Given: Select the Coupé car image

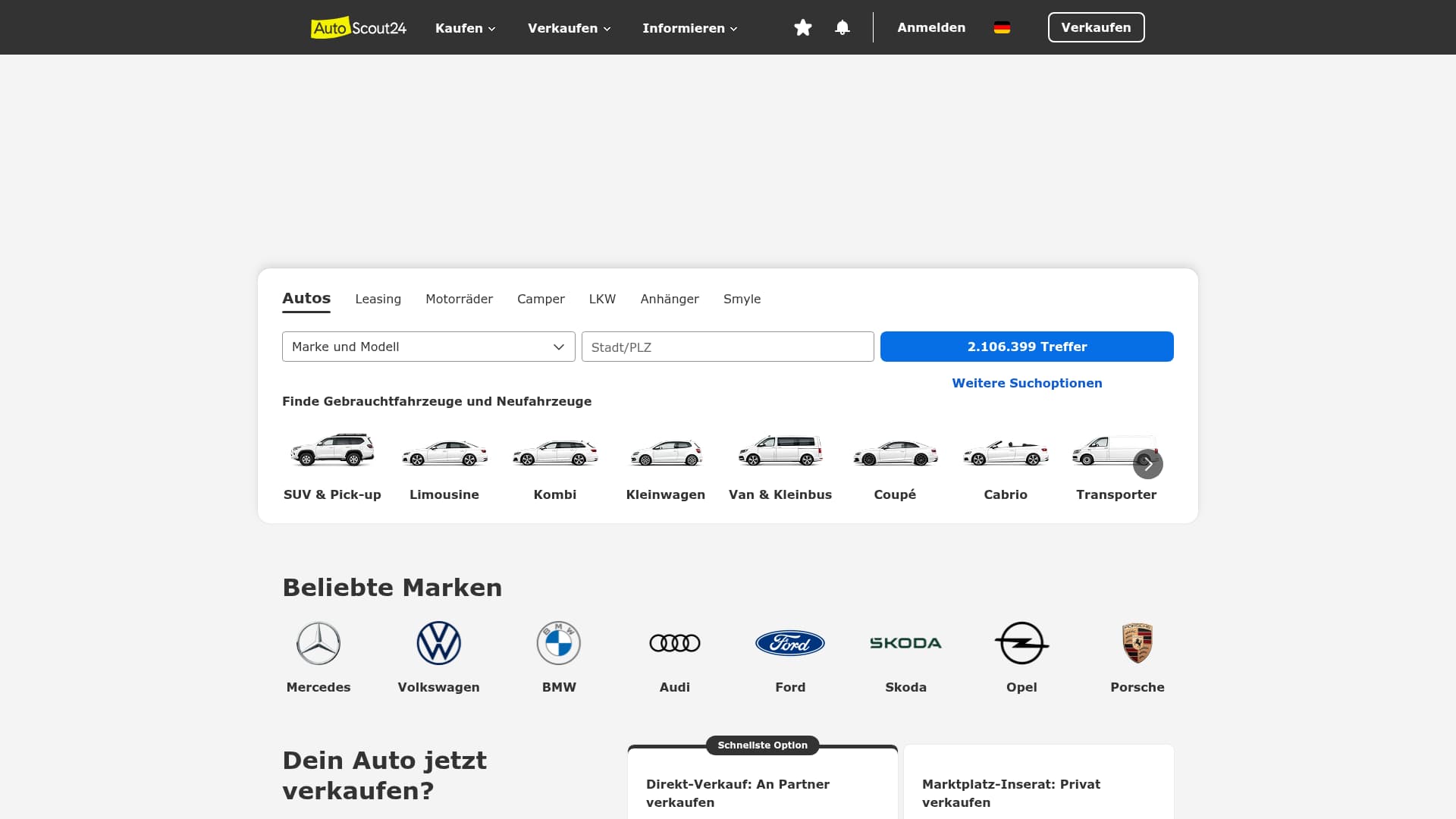Looking at the screenshot, I should (895, 453).
